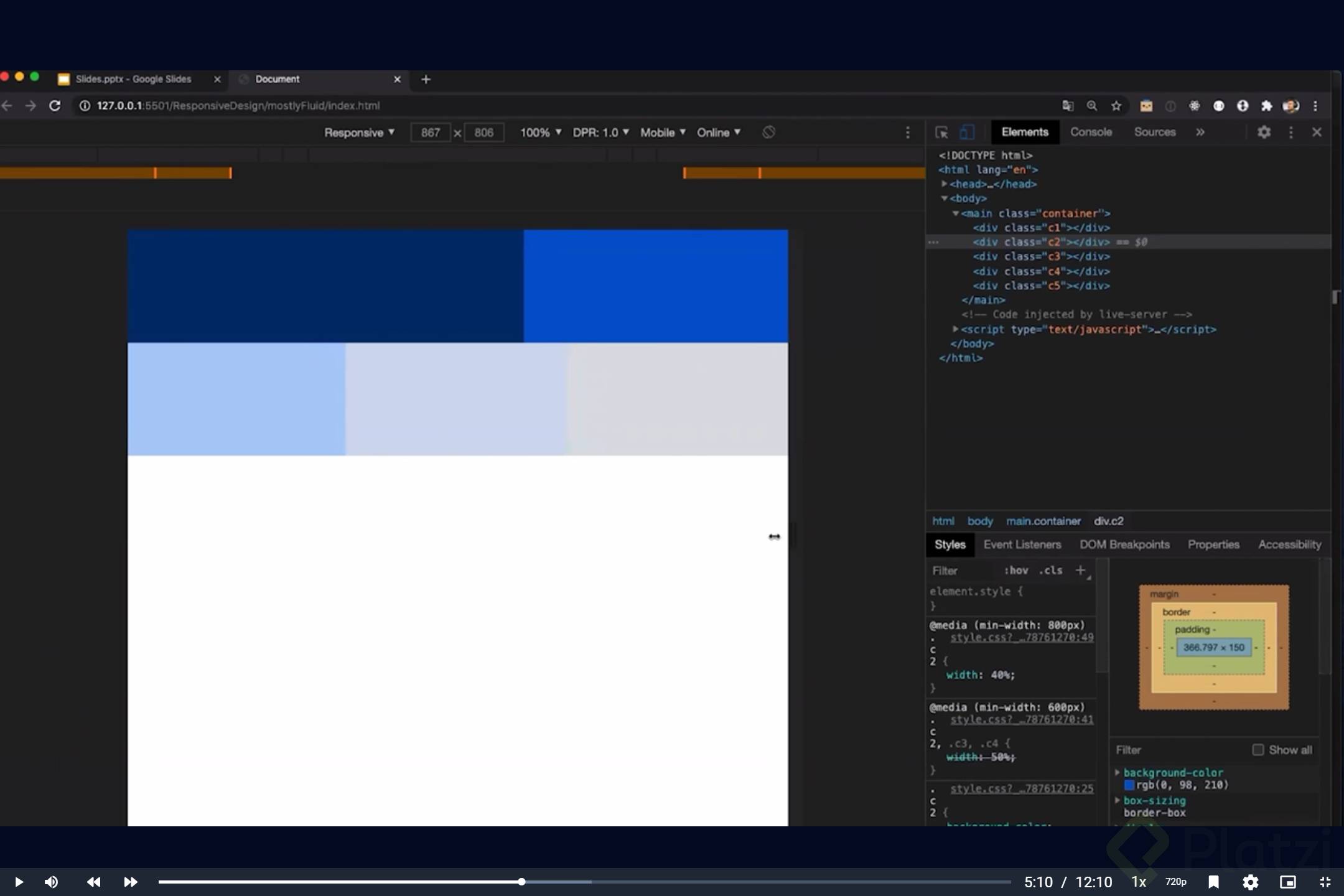Click the video progress bar handle
The image size is (1344, 896).
pyautogui.click(x=521, y=882)
